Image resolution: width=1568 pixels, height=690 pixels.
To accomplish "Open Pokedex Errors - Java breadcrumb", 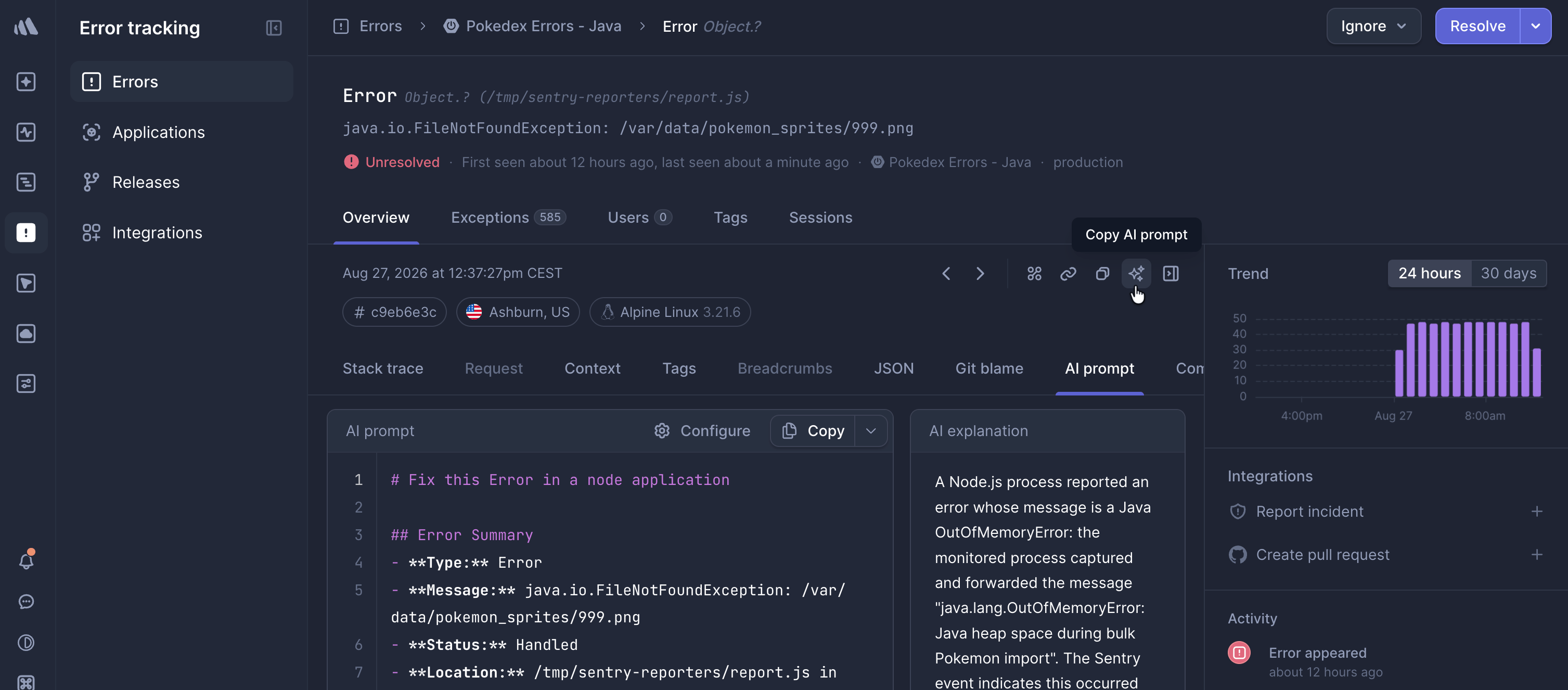I will pyautogui.click(x=533, y=26).
